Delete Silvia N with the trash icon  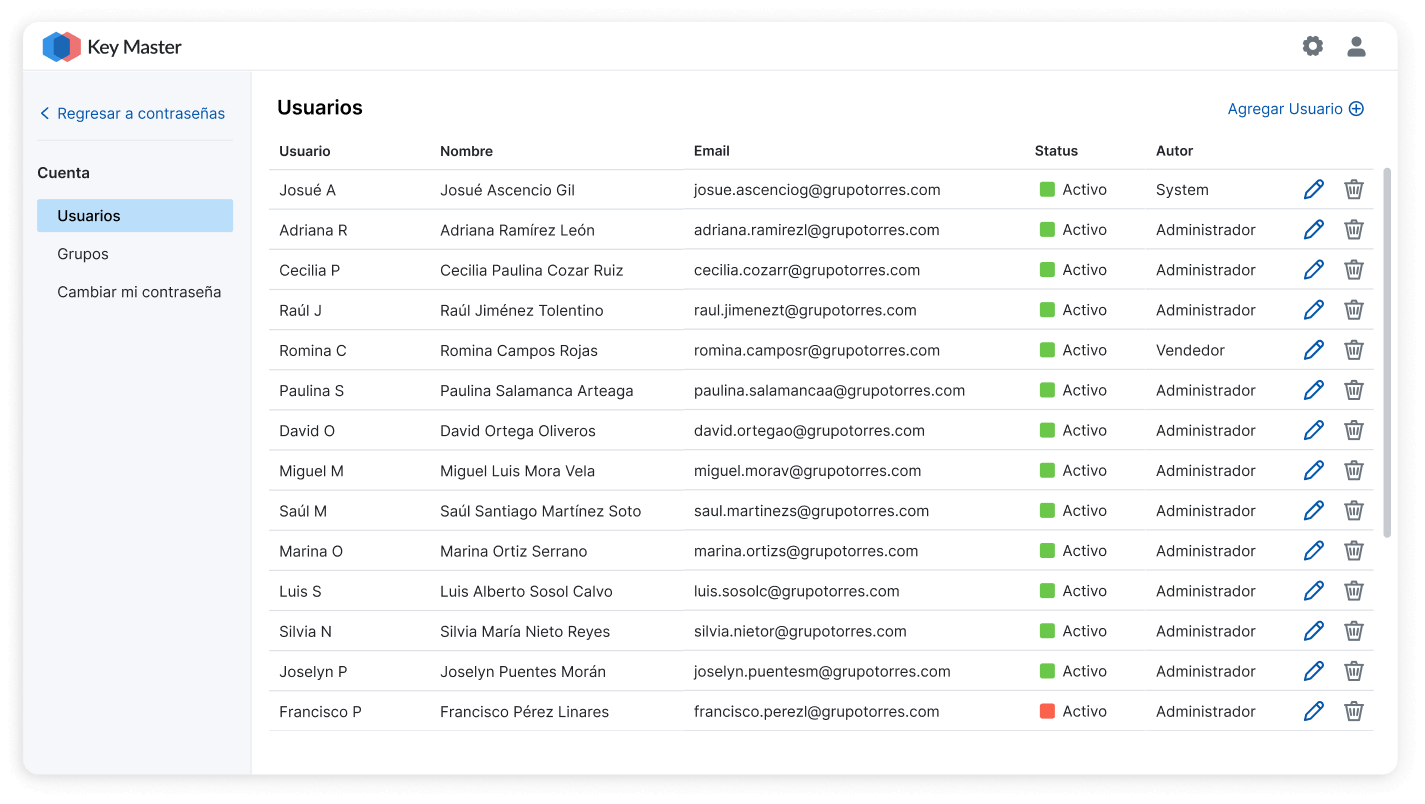tap(1354, 631)
